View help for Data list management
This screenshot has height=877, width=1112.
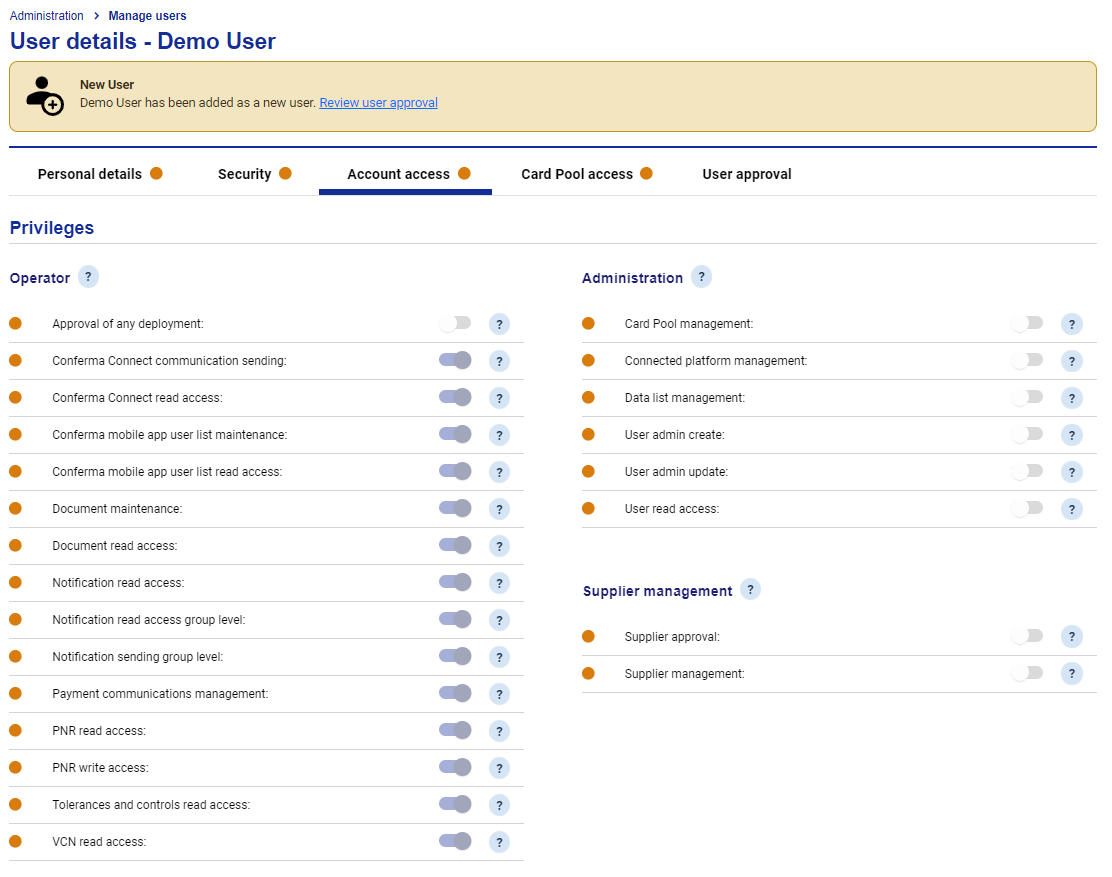coord(1072,398)
